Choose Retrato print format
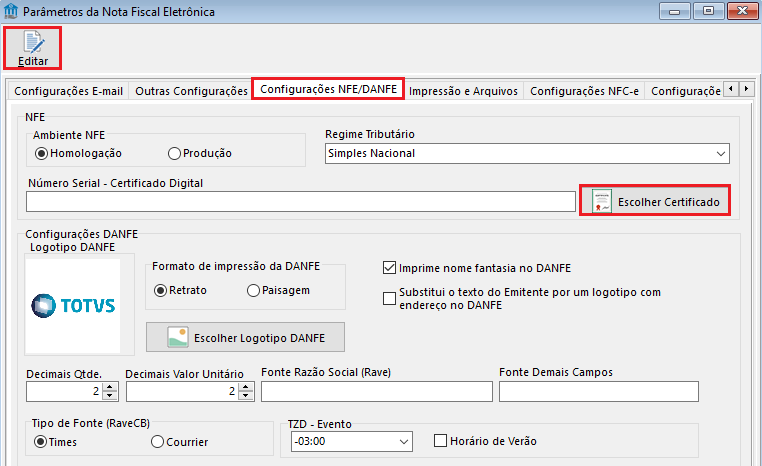The width and height of the screenshot is (762, 466). [x=160, y=291]
